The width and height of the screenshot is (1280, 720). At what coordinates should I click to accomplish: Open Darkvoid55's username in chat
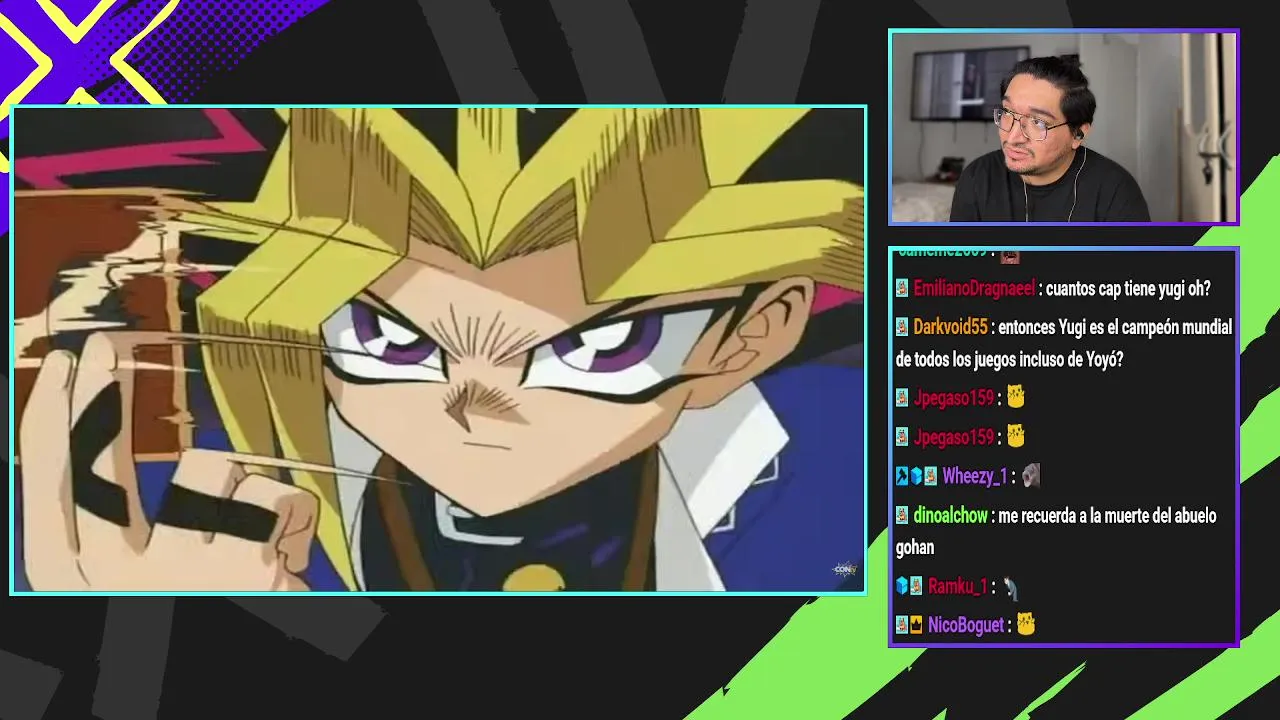950,328
